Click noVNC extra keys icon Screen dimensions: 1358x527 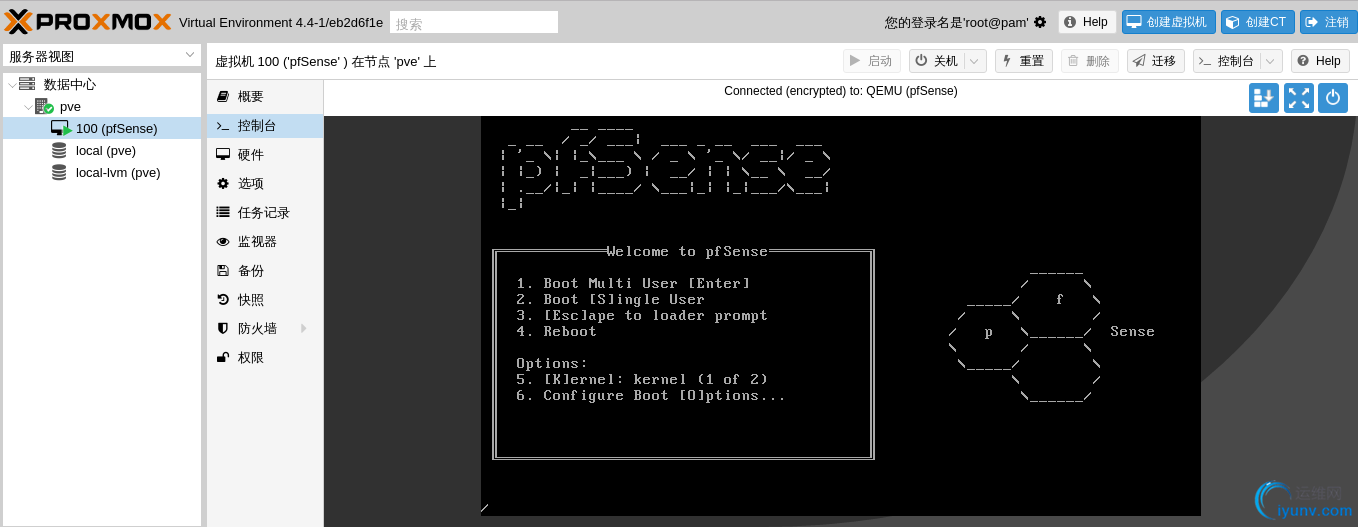point(1264,98)
